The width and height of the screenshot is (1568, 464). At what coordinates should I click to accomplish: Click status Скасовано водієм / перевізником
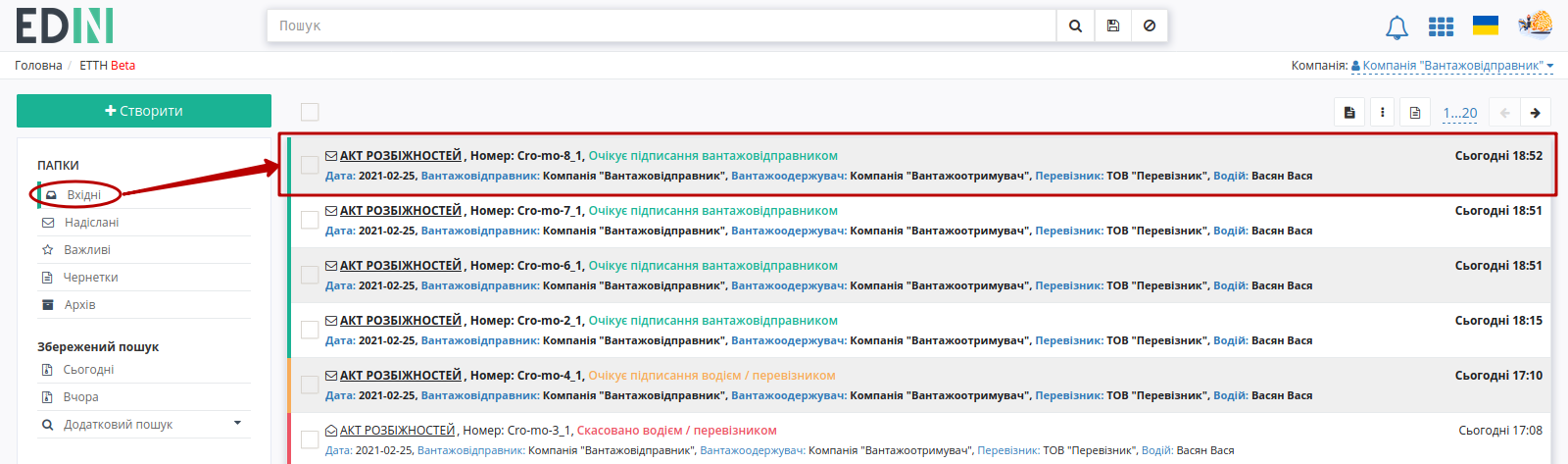[676, 431]
